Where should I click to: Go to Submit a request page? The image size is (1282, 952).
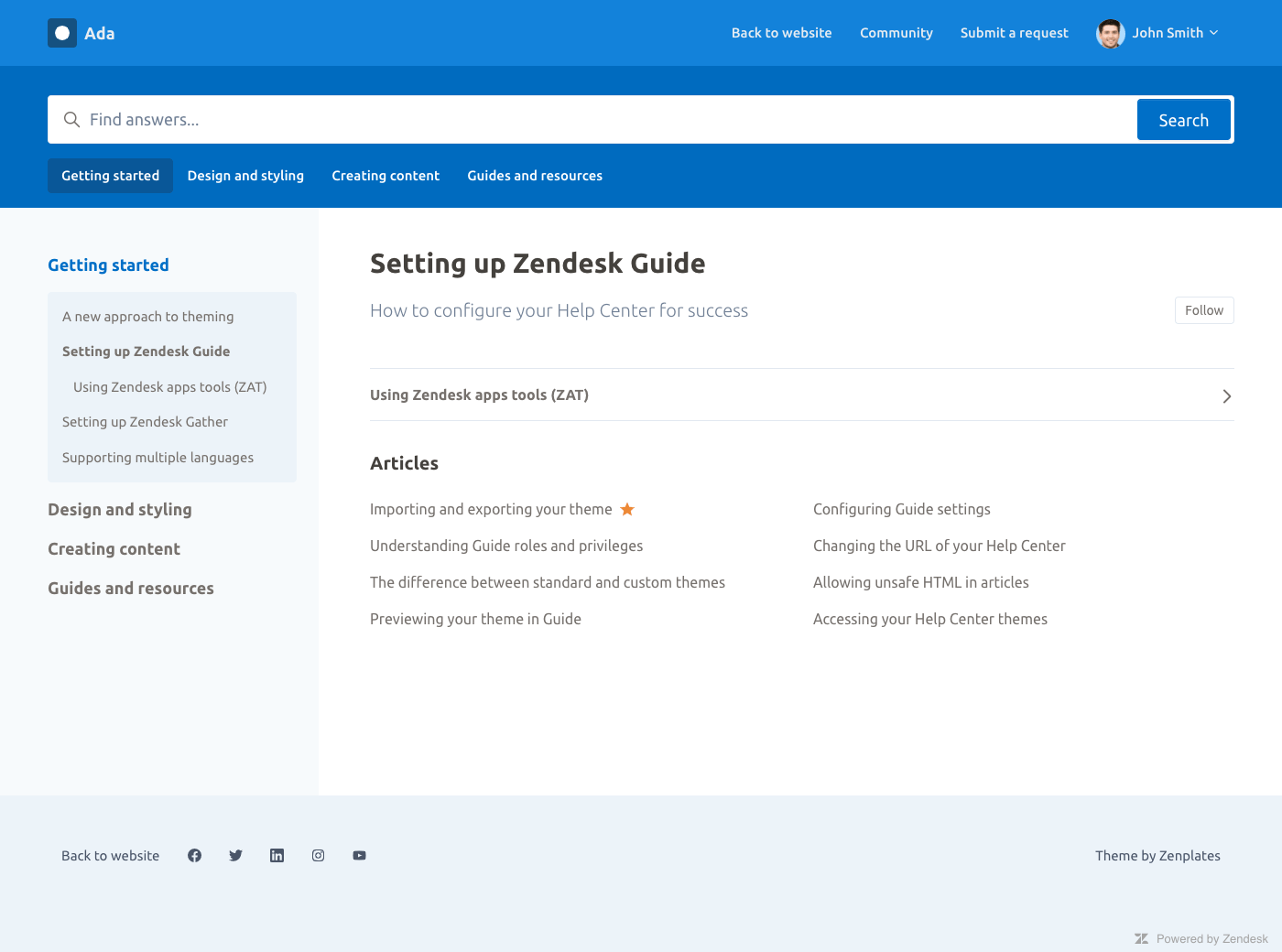coord(1014,33)
